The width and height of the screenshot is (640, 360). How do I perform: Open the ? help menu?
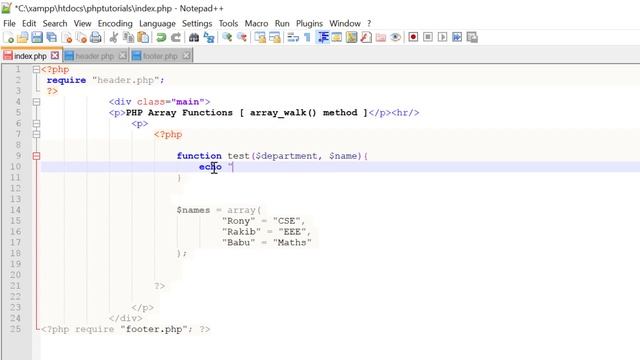369,24
